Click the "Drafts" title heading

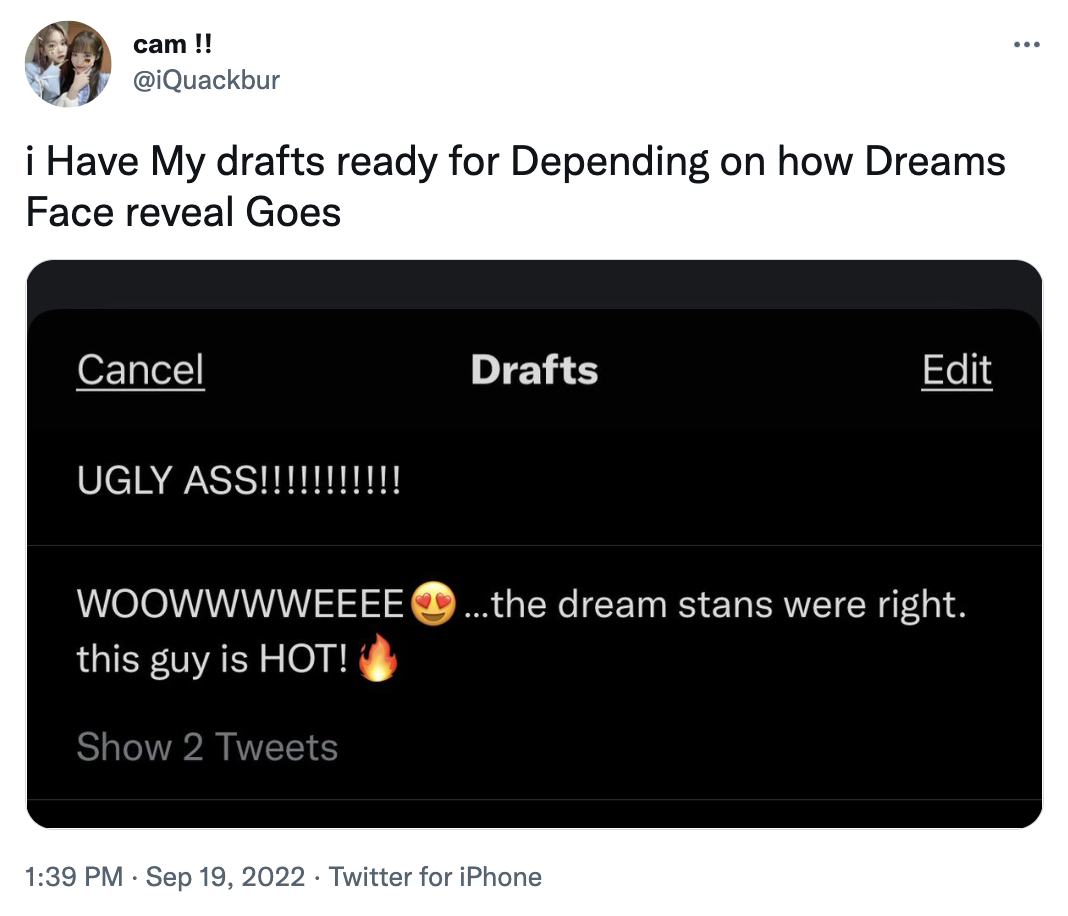534,370
